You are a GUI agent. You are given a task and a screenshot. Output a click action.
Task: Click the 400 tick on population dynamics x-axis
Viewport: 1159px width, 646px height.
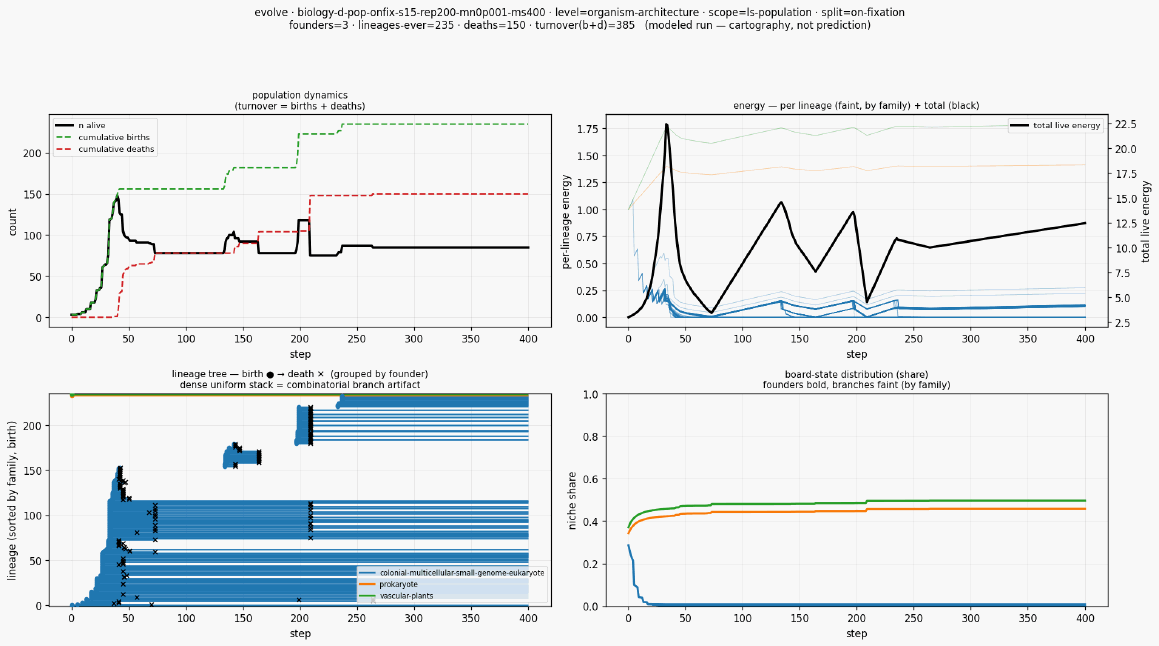(528, 339)
